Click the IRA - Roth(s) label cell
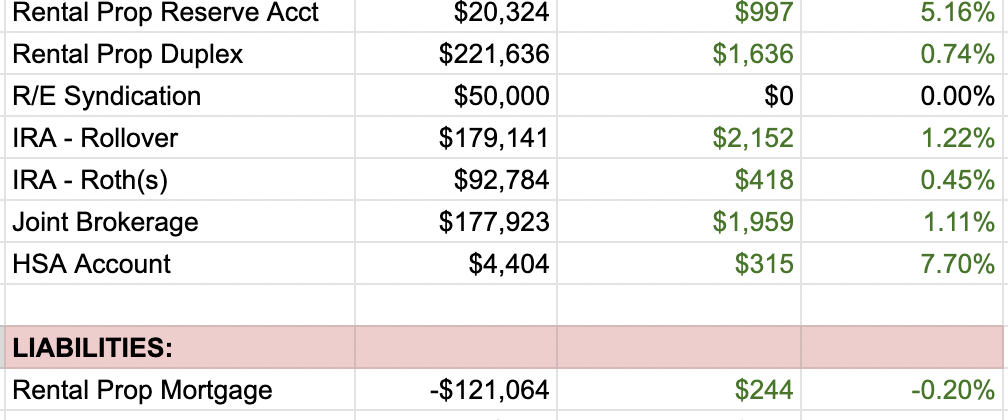This screenshot has width=1008, height=420. (90, 180)
